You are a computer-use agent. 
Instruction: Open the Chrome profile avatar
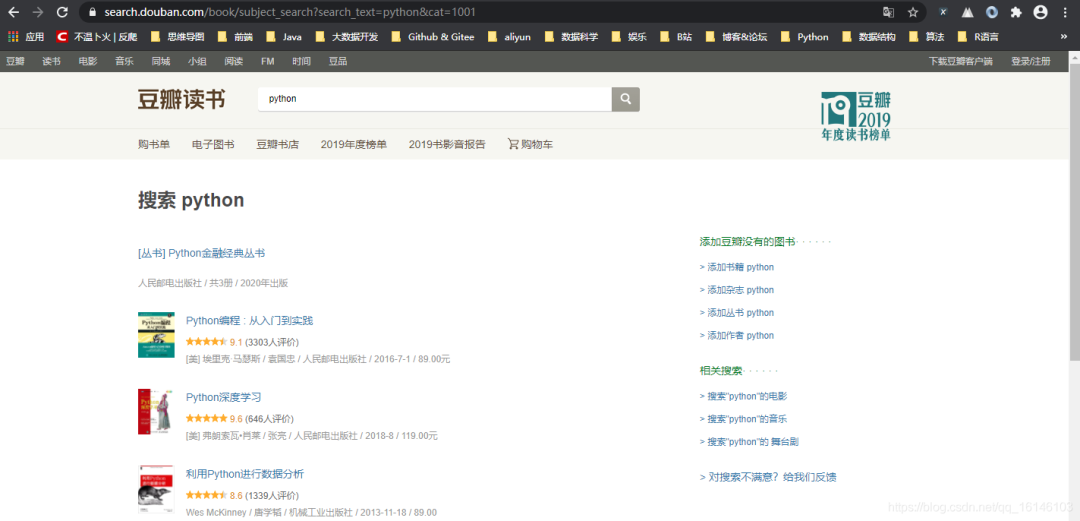[1041, 12]
